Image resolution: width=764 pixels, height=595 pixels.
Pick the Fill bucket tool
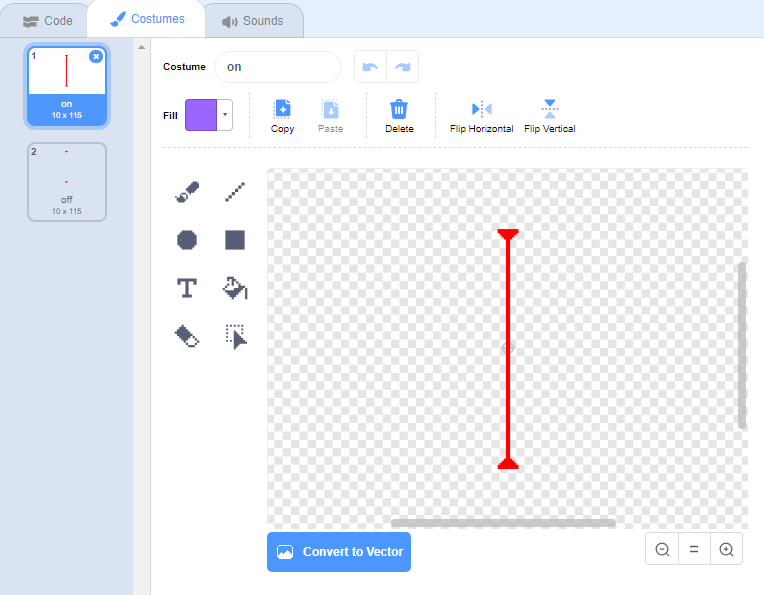pyautogui.click(x=235, y=288)
